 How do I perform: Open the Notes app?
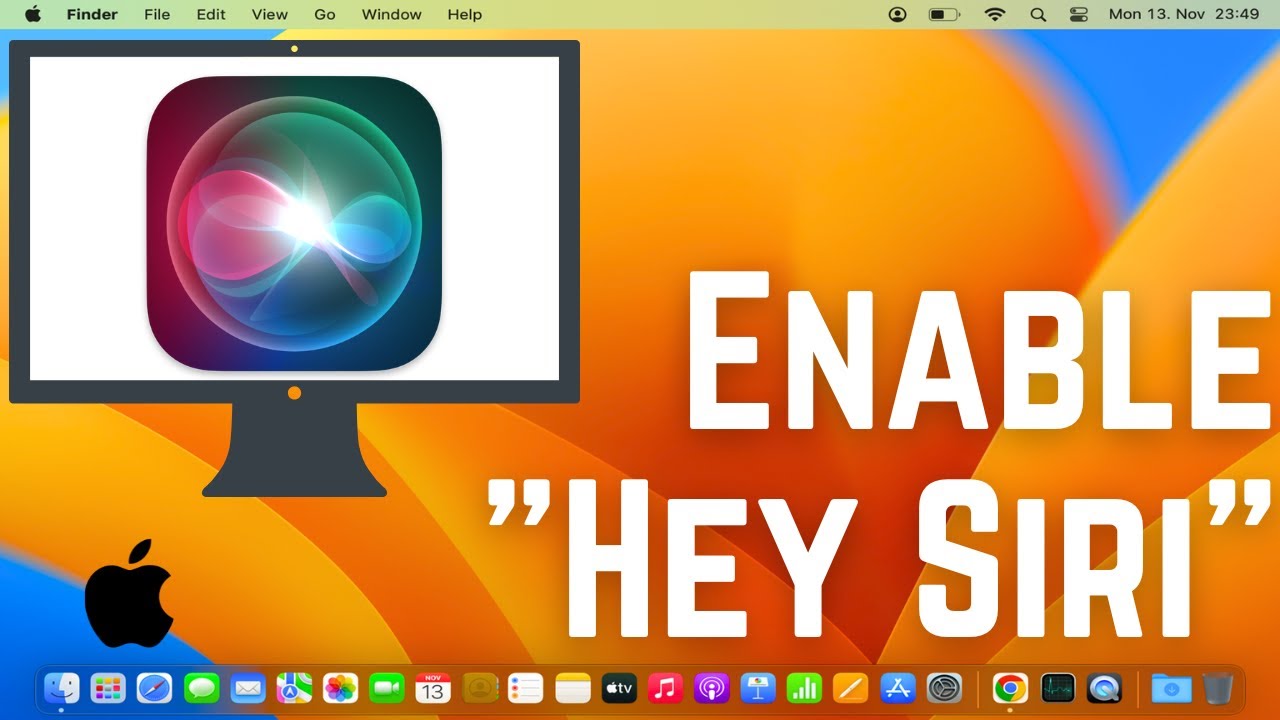[x=573, y=688]
